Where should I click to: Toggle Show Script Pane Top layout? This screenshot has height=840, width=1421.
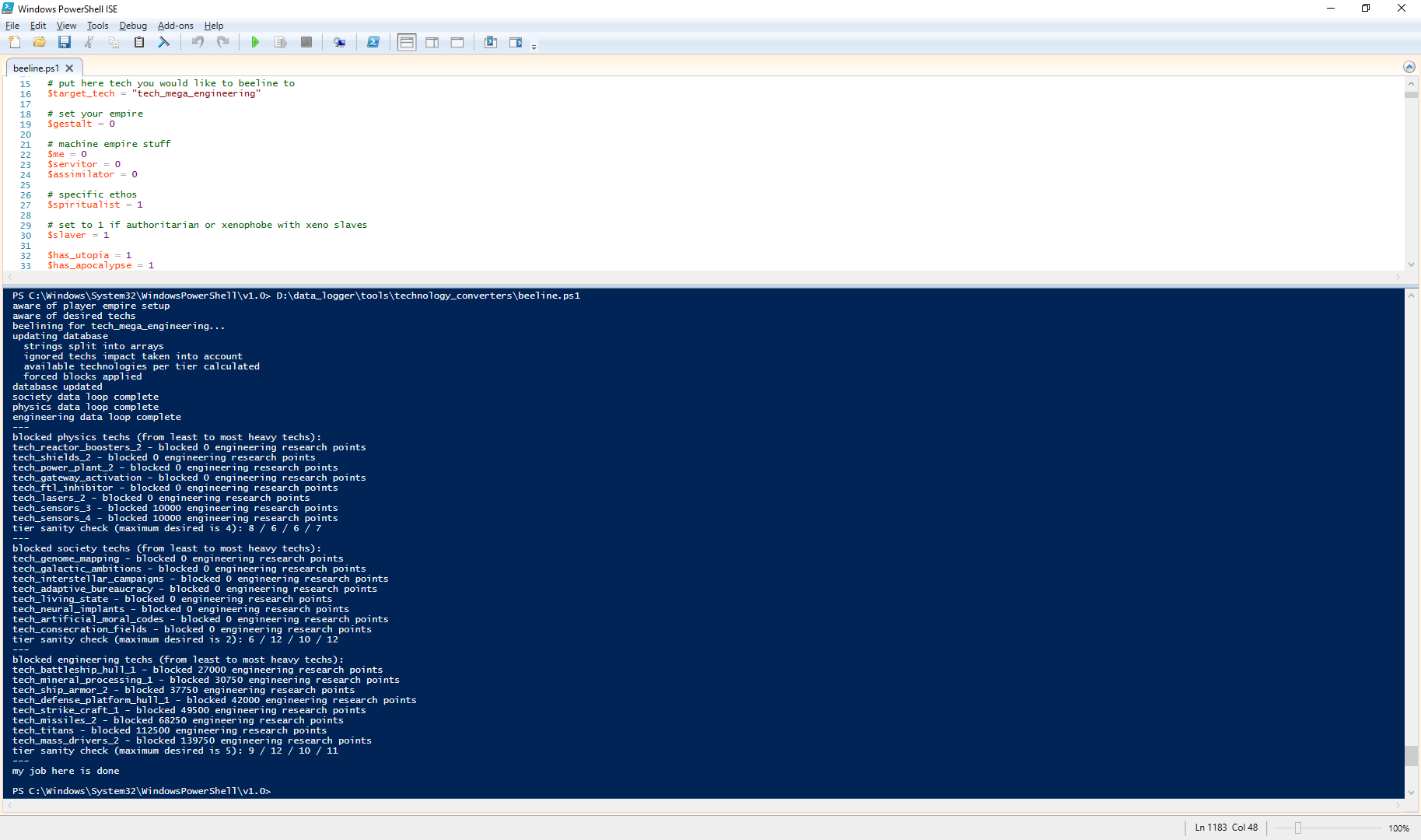407,42
